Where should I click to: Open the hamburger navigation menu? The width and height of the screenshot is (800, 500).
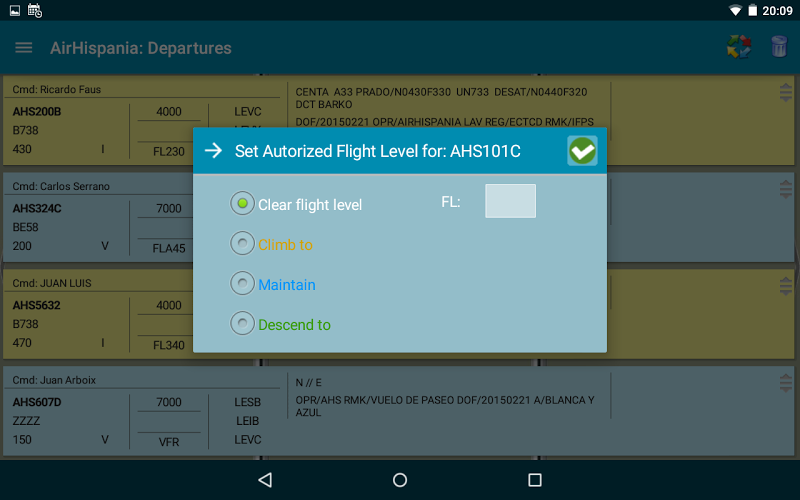(x=23, y=48)
